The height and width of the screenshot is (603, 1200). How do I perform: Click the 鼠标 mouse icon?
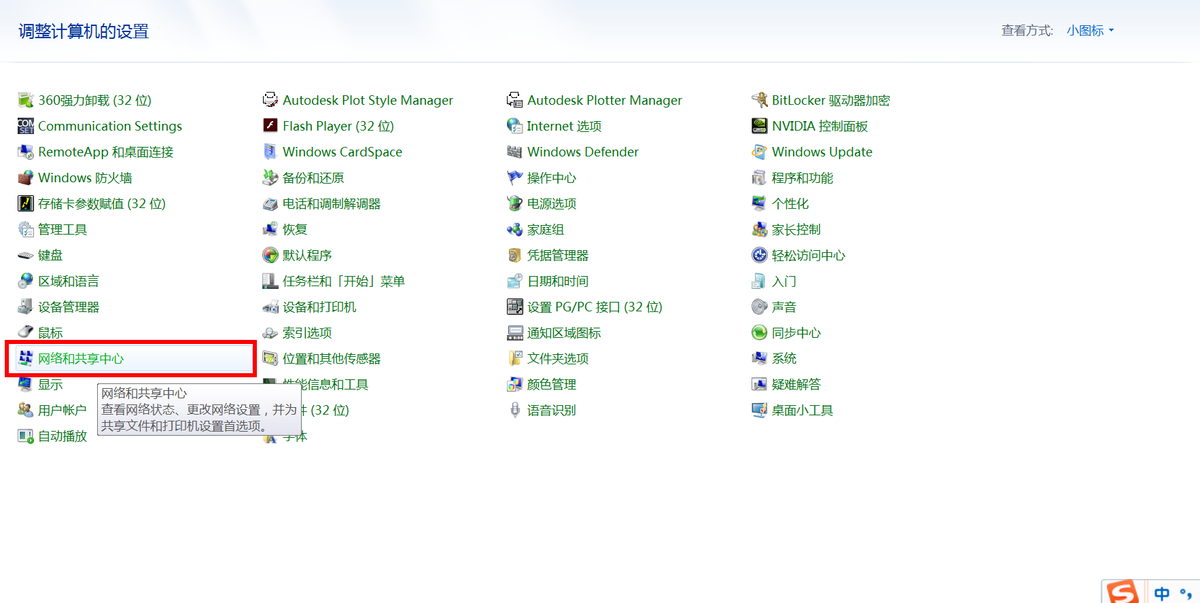[26, 332]
